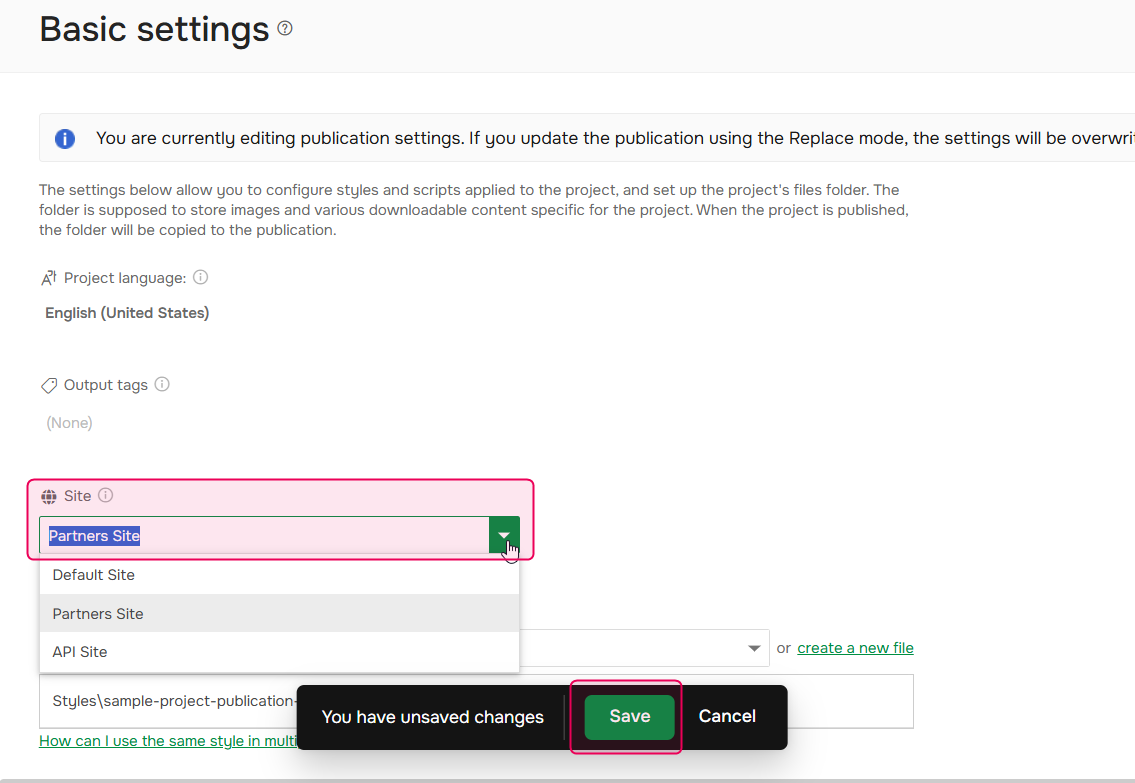This screenshot has height=783, width=1135.
Task: Collapse the Site dropdown with green arrow
Action: coord(504,536)
